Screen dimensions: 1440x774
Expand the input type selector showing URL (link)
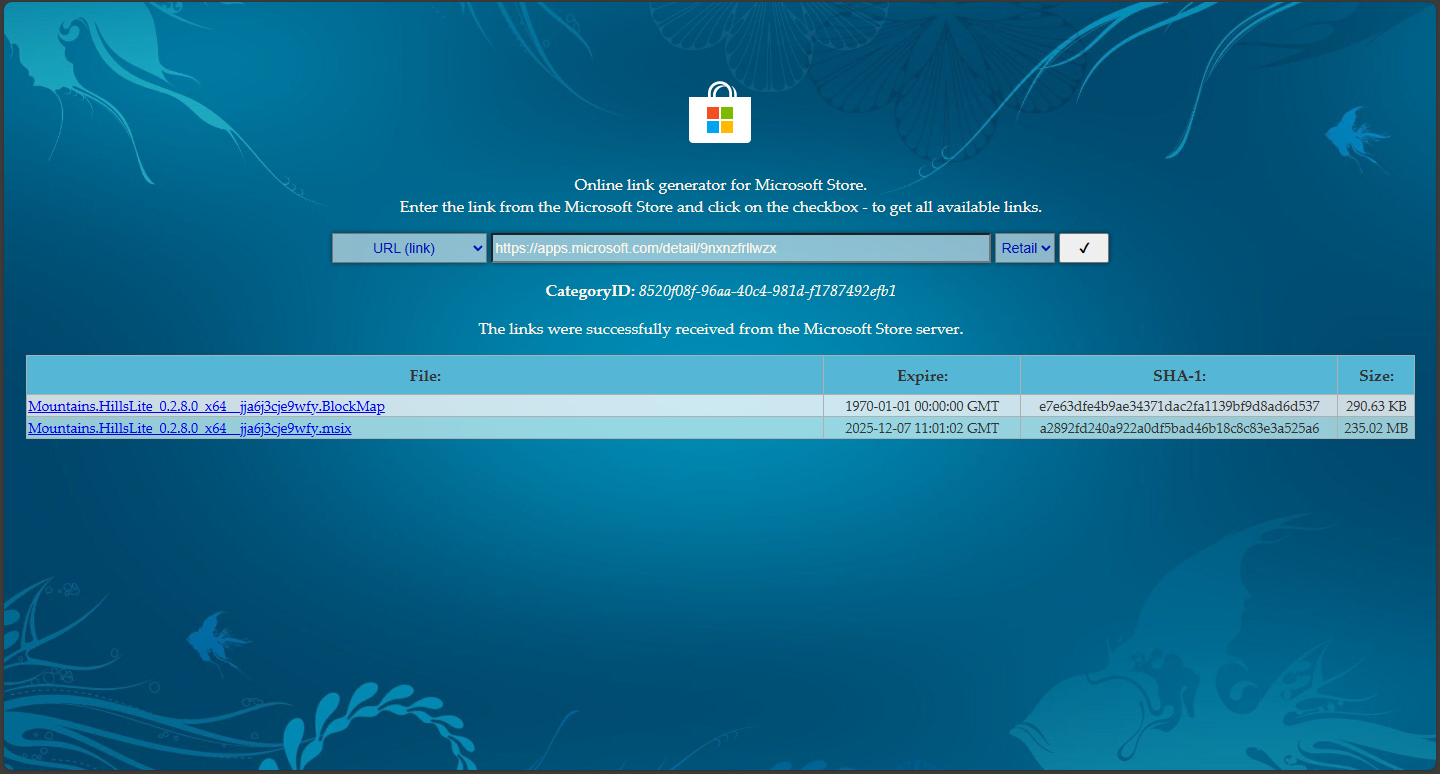(x=408, y=247)
